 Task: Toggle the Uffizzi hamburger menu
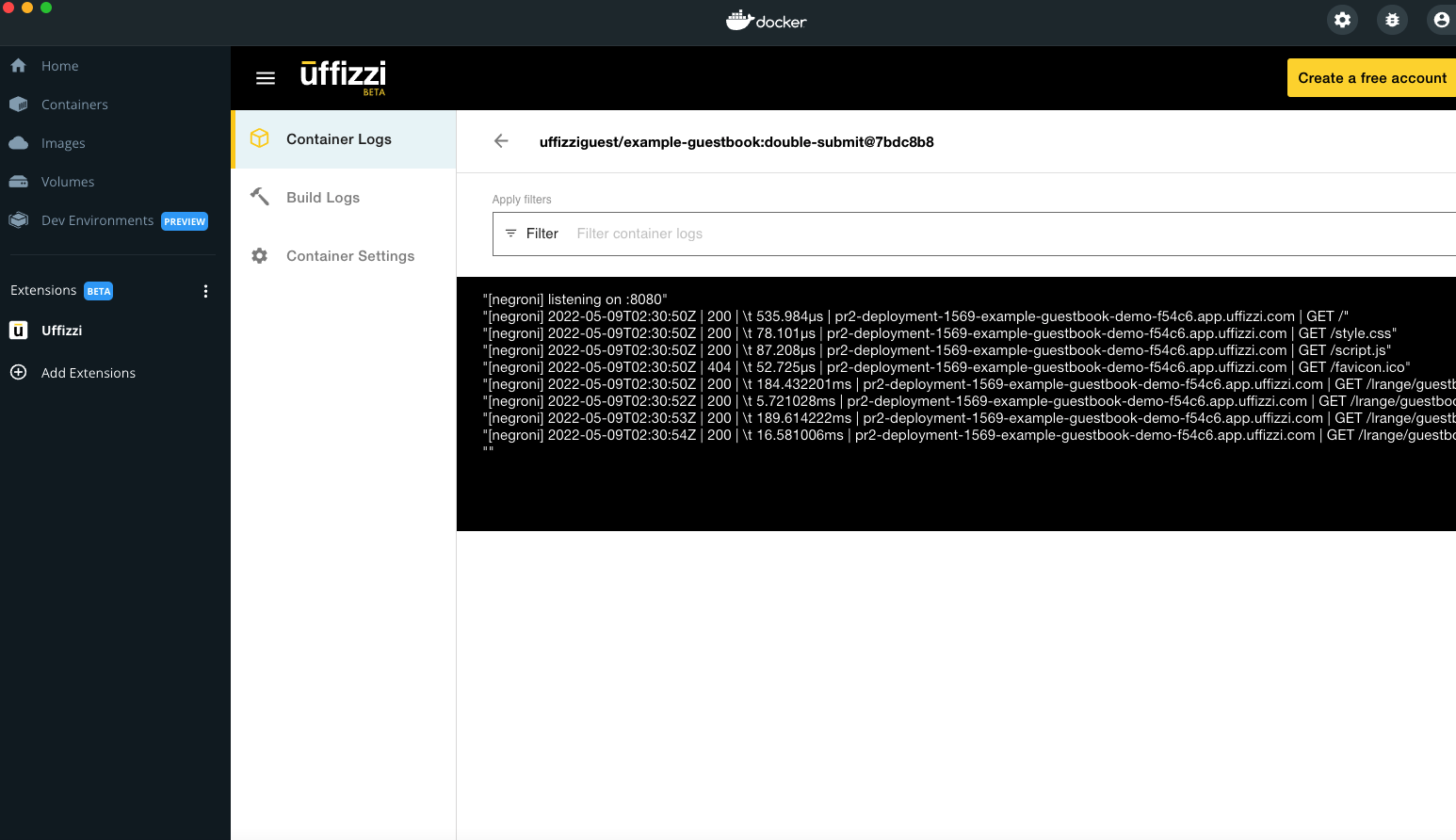click(x=266, y=78)
